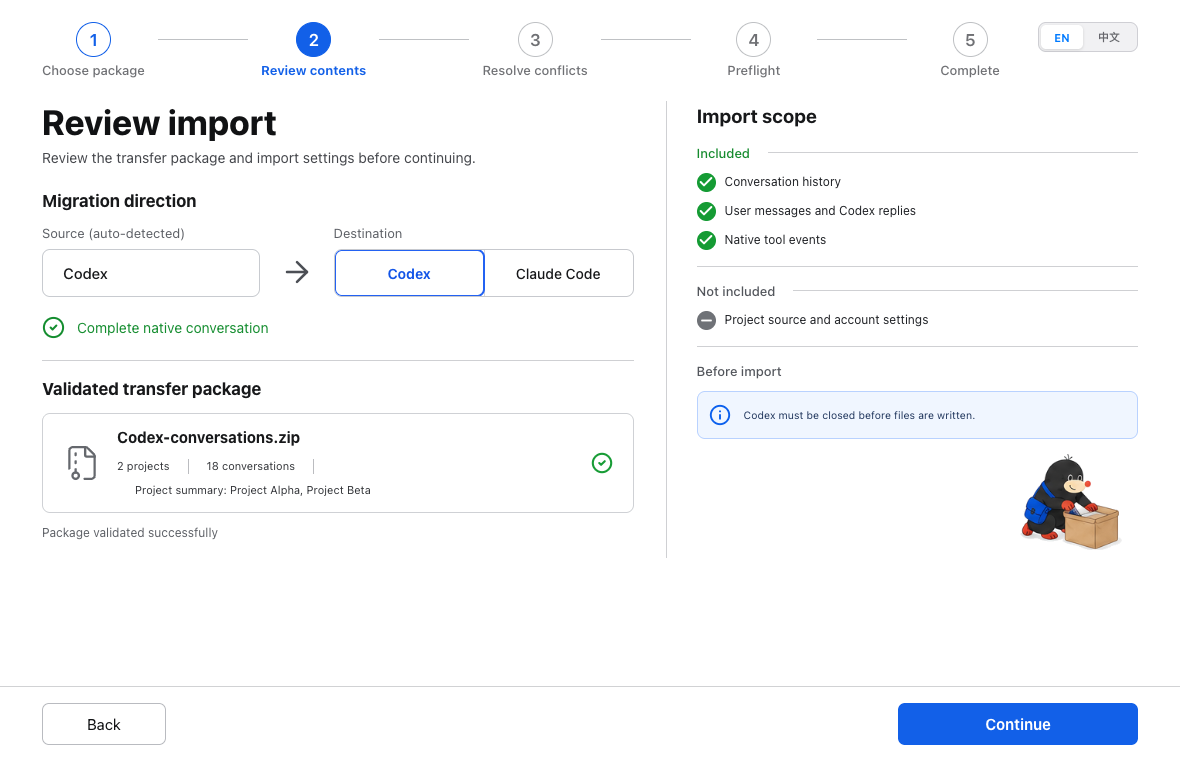Click the zip file package icon
This screenshot has width=1180, height=760.
(x=82, y=463)
